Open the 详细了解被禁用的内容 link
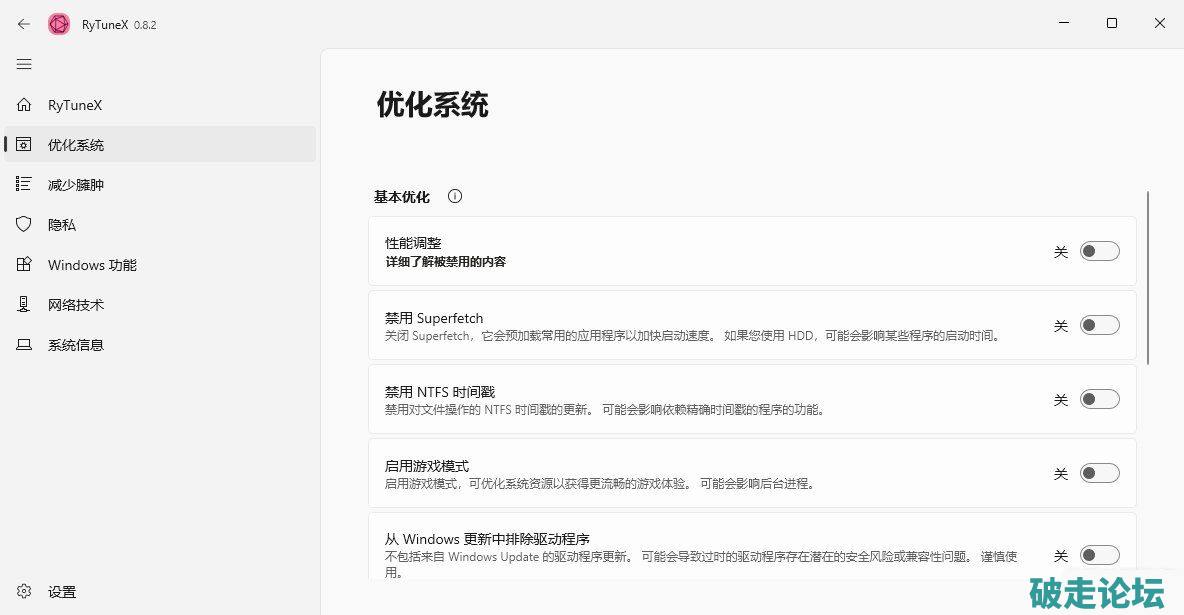Image resolution: width=1184 pixels, height=615 pixels. pos(445,262)
